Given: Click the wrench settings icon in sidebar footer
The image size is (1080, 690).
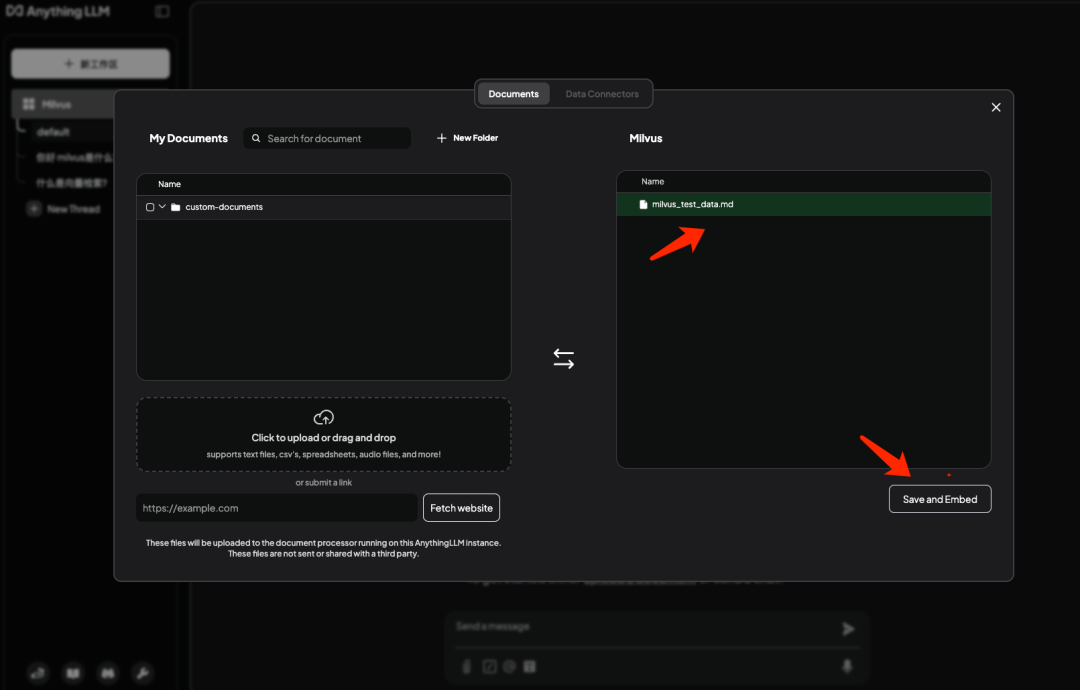Looking at the screenshot, I should click(143, 673).
